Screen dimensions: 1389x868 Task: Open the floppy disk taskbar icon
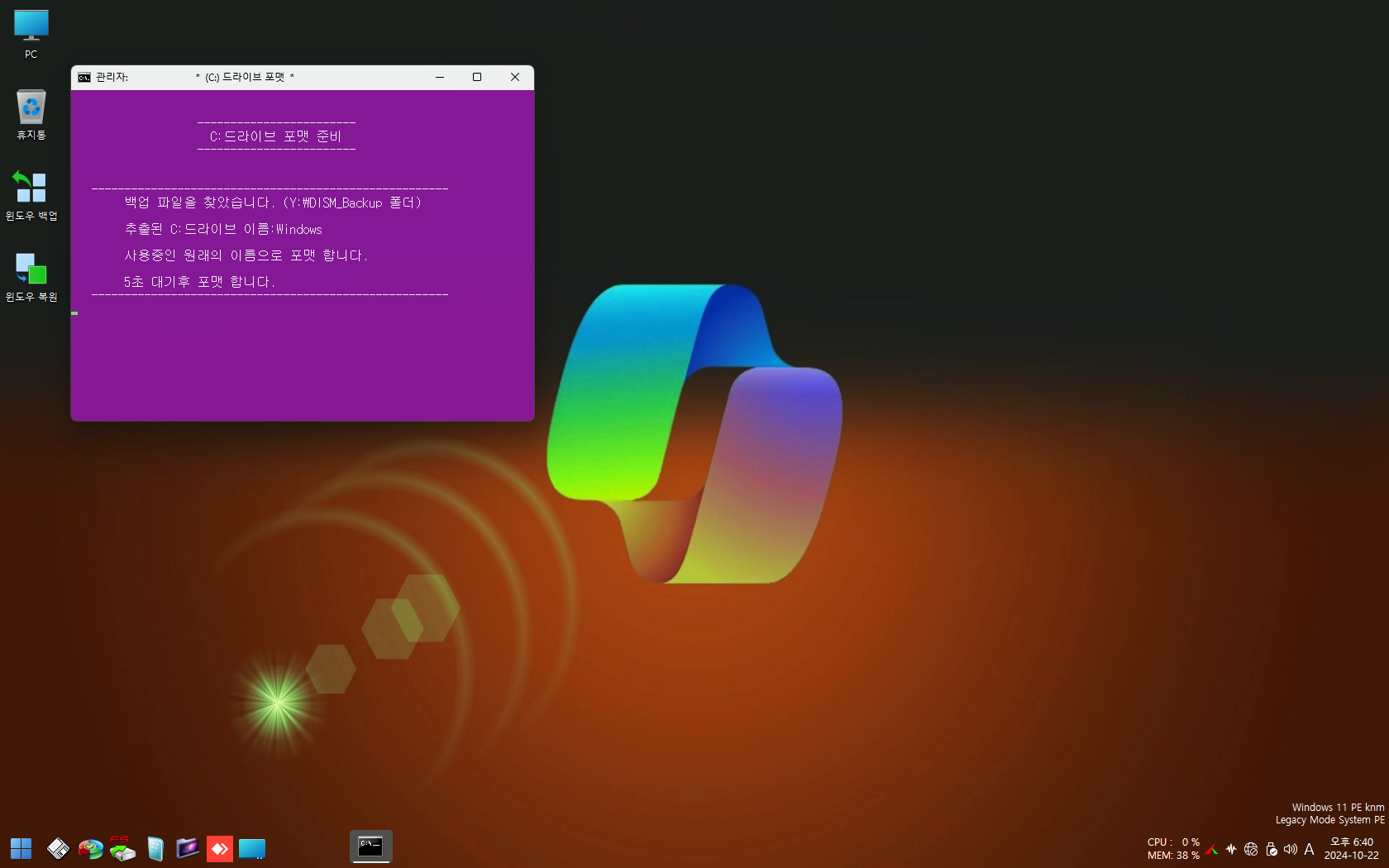click(58, 849)
